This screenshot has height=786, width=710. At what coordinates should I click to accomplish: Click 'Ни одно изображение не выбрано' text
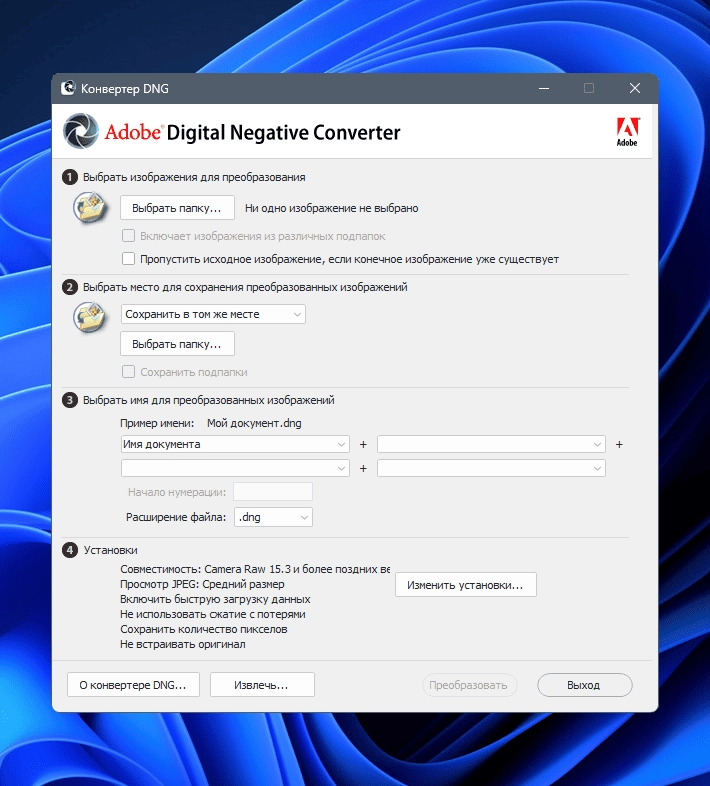click(x=331, y=208)
